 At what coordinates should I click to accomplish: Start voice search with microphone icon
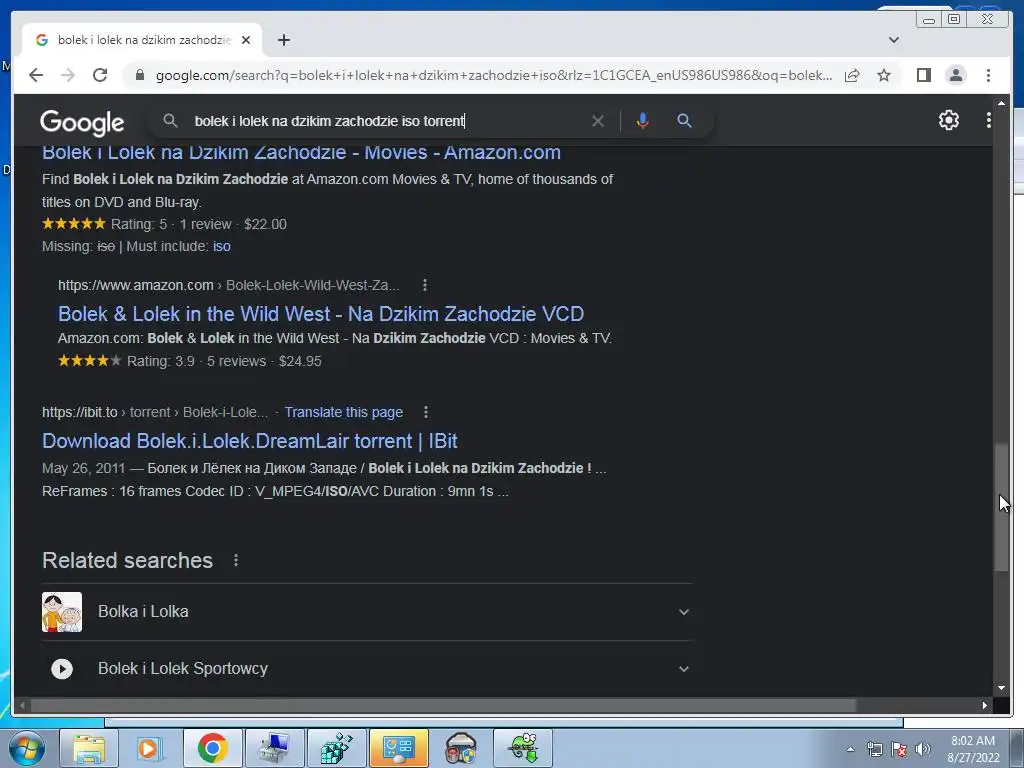pos(643,121)
